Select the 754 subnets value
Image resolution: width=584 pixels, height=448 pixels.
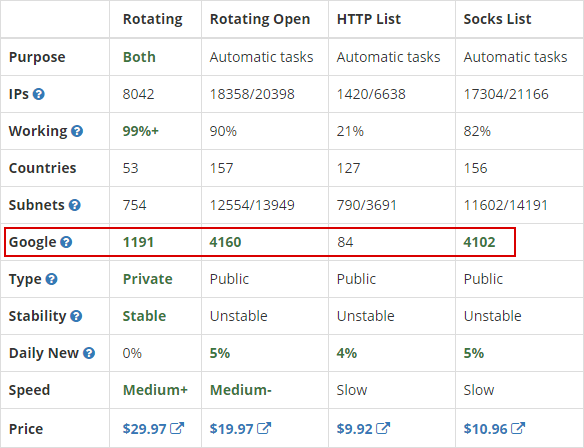(x=135, y=205)
